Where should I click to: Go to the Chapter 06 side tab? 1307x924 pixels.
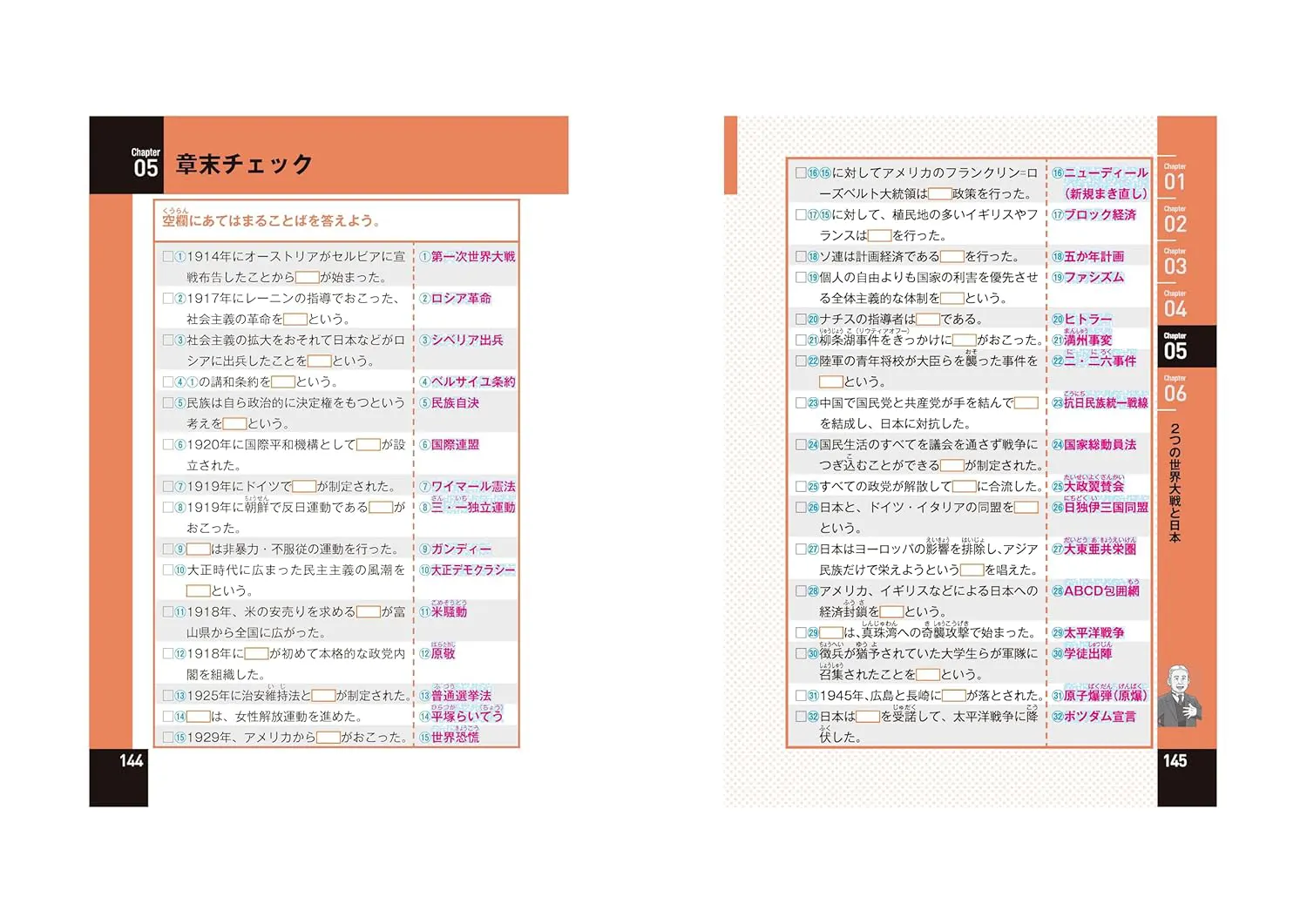[1175, 388]
